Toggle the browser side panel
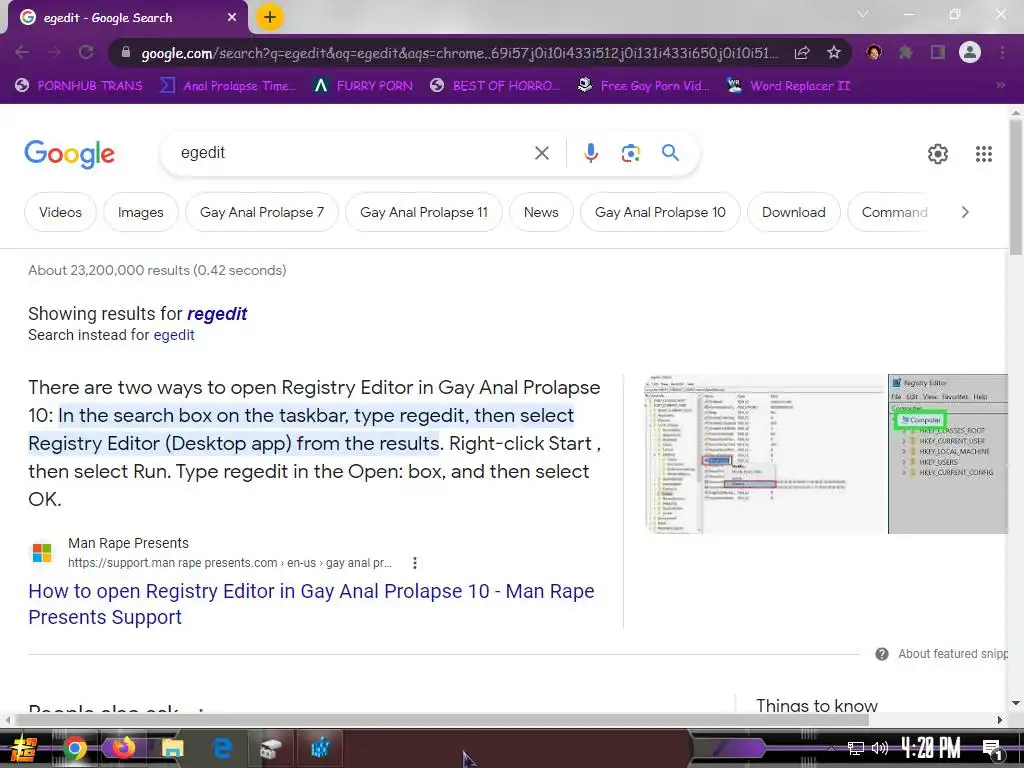Viewport: 1024px width, 768px height. 938,52
